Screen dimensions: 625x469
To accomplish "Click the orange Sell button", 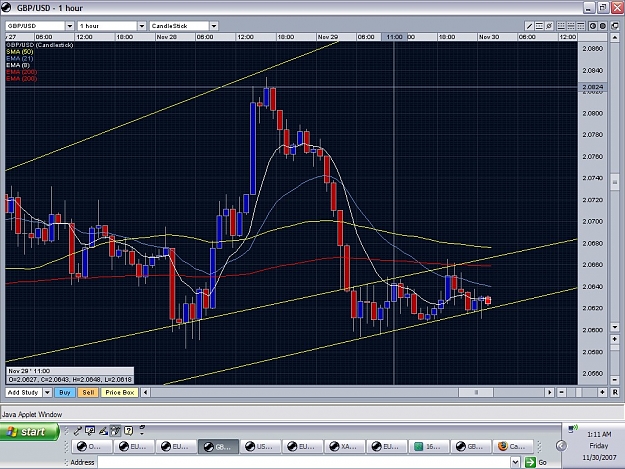I will (x=88, y=392).
